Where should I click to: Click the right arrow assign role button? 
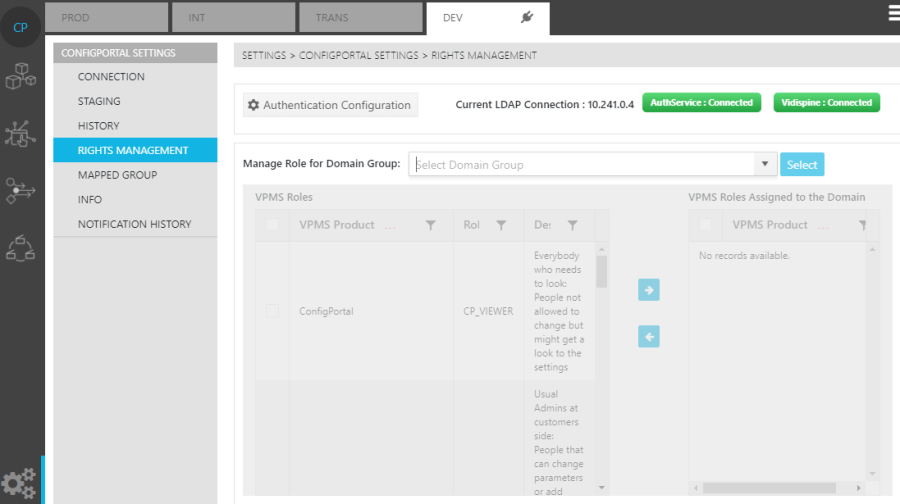point(649,290)
